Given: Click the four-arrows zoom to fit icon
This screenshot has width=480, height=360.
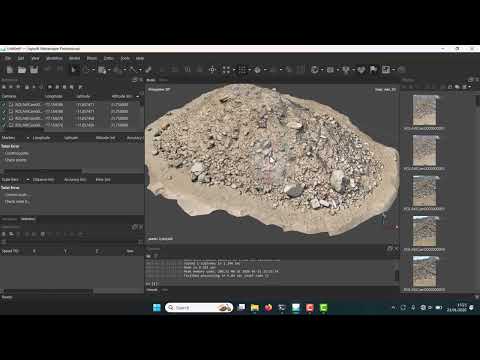Looking at the screenshot, I should [x=226, y=69].
